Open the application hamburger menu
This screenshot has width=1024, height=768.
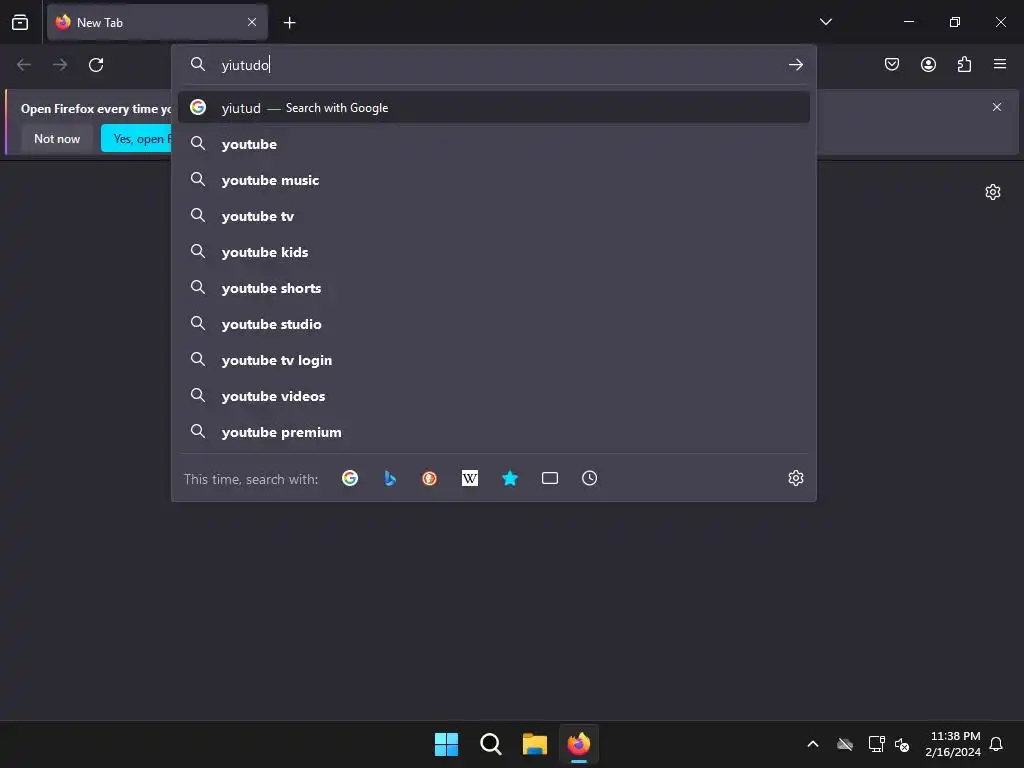(x=999, y=64)
